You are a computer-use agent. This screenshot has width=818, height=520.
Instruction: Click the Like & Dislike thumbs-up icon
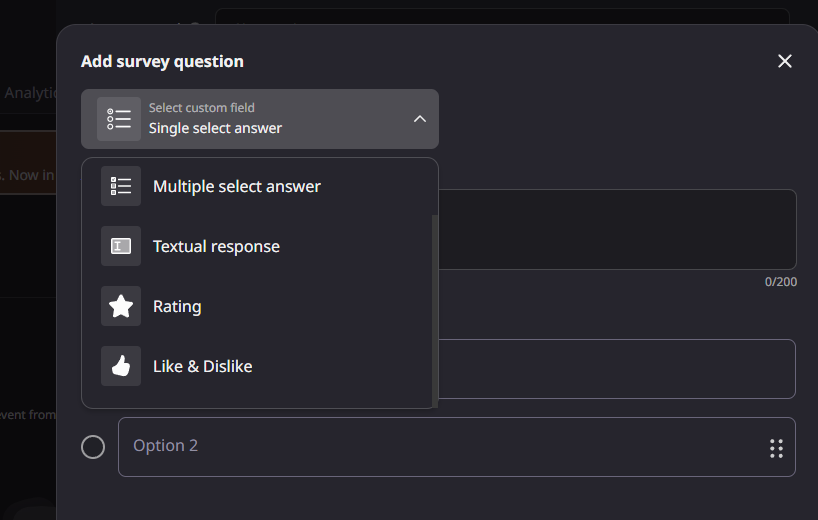point(121,366)
